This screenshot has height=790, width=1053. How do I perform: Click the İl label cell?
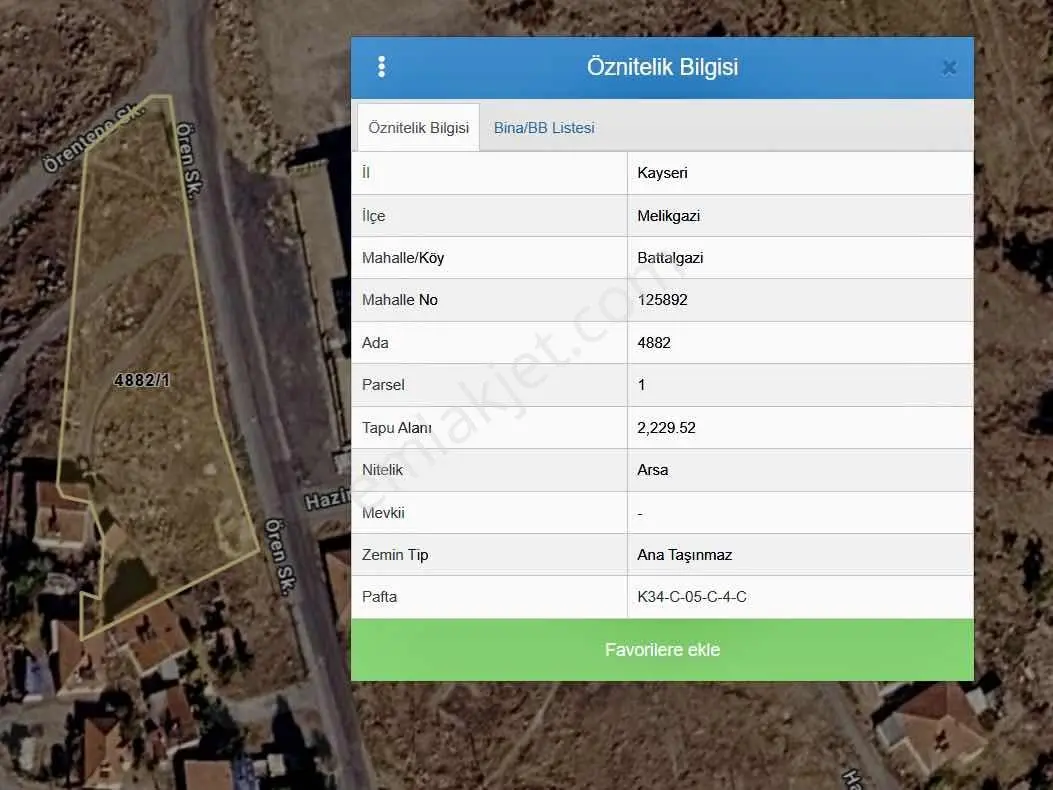[x=489, y=173]
